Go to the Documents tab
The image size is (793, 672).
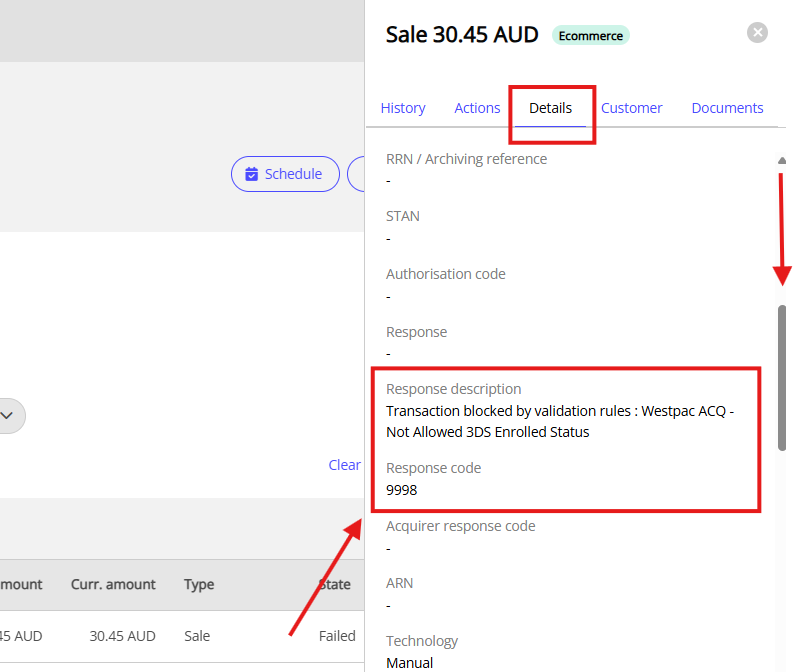point(727,108)
